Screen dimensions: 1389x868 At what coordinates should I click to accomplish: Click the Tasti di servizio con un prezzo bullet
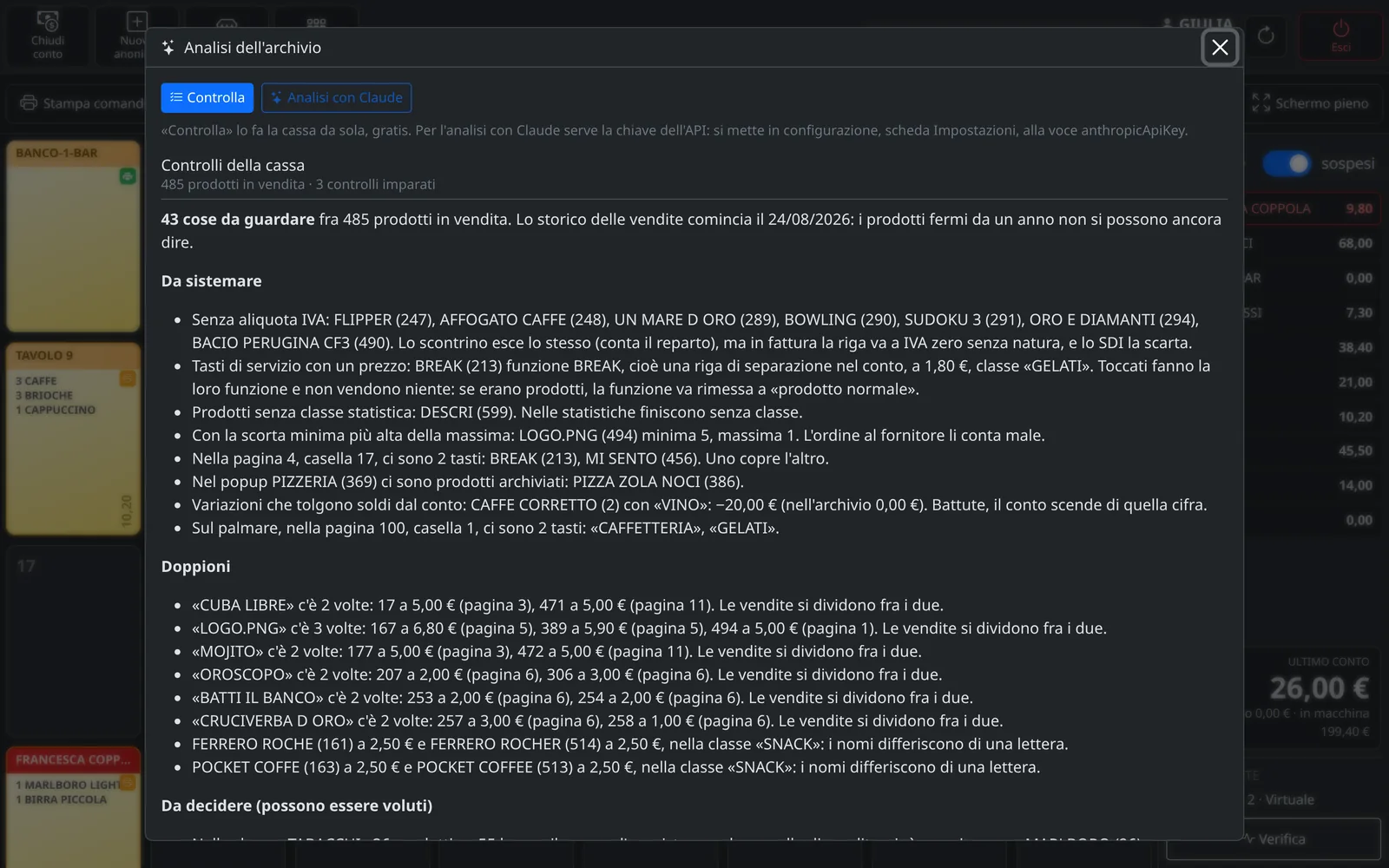coord(701,378)
